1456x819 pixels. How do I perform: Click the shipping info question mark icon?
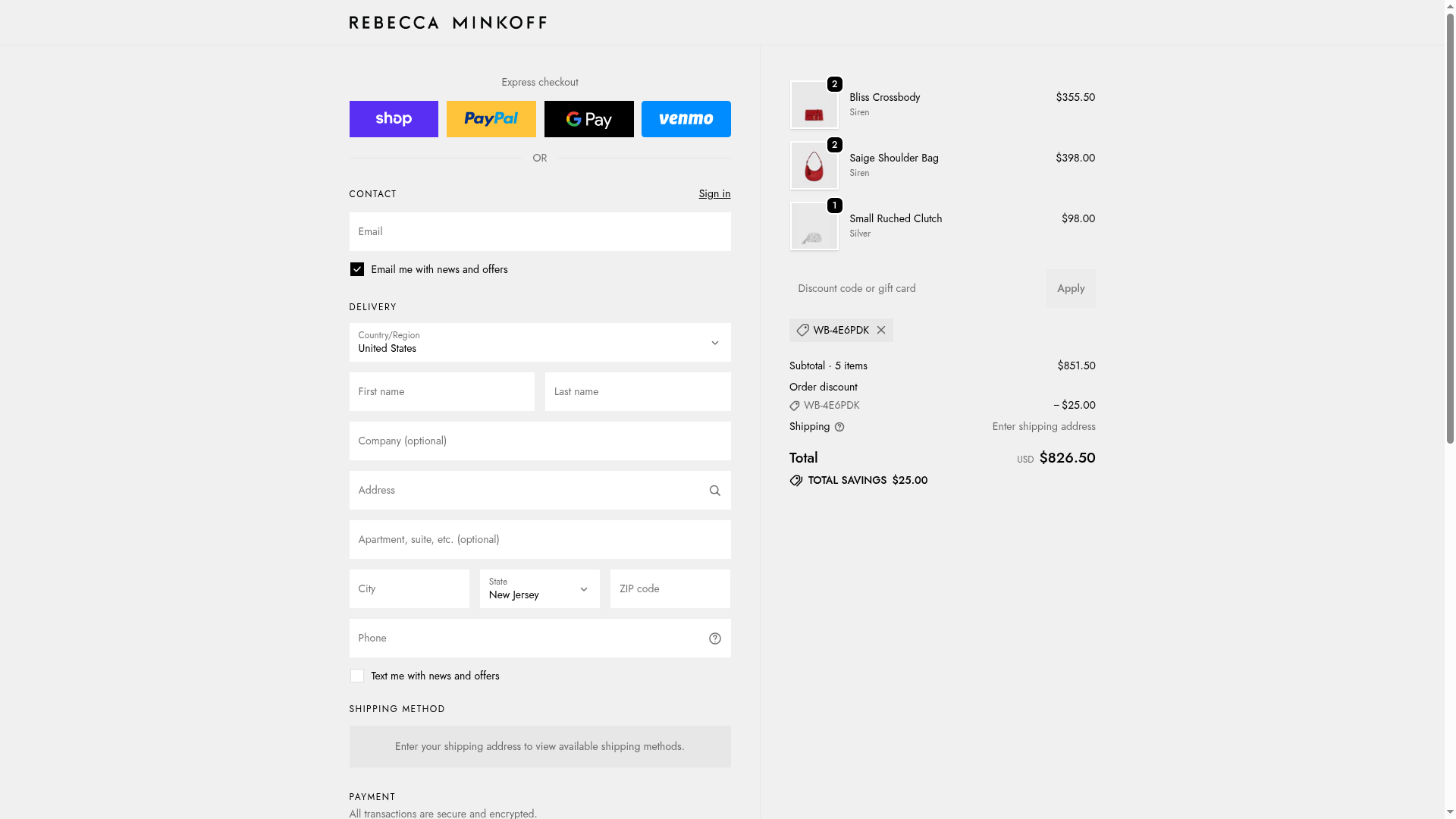pyautogui.click(x=839, y=427)
